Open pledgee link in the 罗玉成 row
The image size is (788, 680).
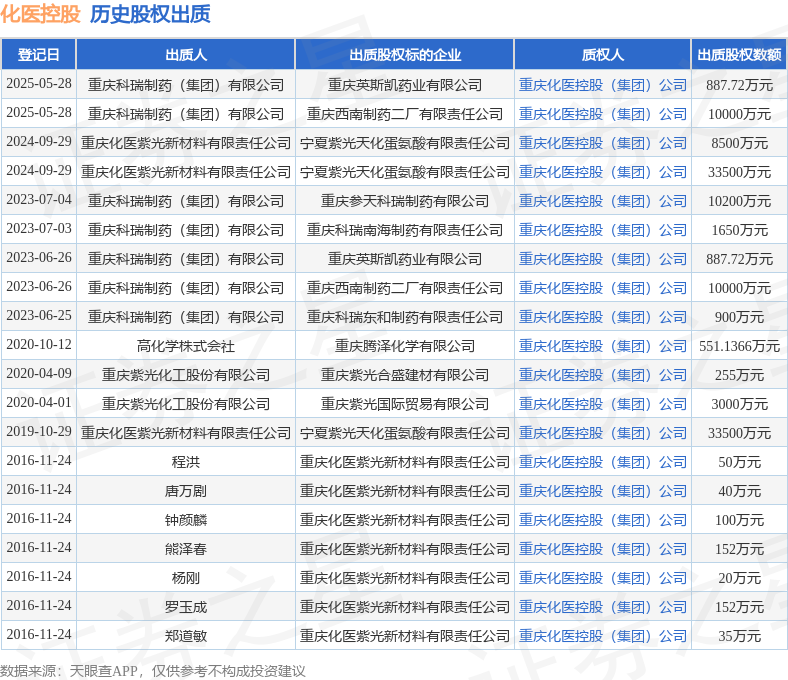coord(602,607)
